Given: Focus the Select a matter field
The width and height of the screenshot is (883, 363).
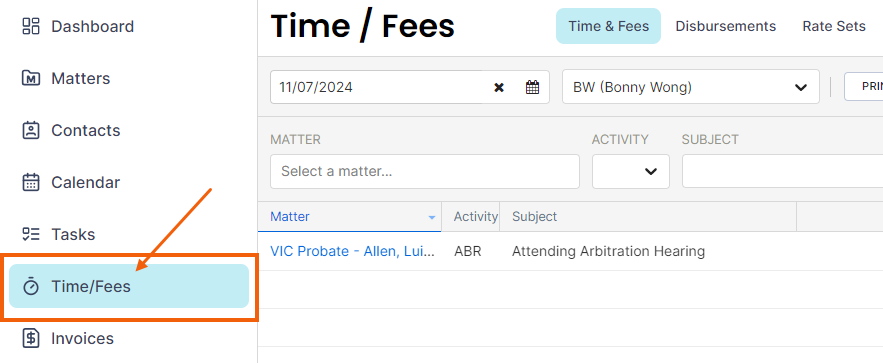Looking at the screenshot, I should pyautogui.click(x=425, y=171).
